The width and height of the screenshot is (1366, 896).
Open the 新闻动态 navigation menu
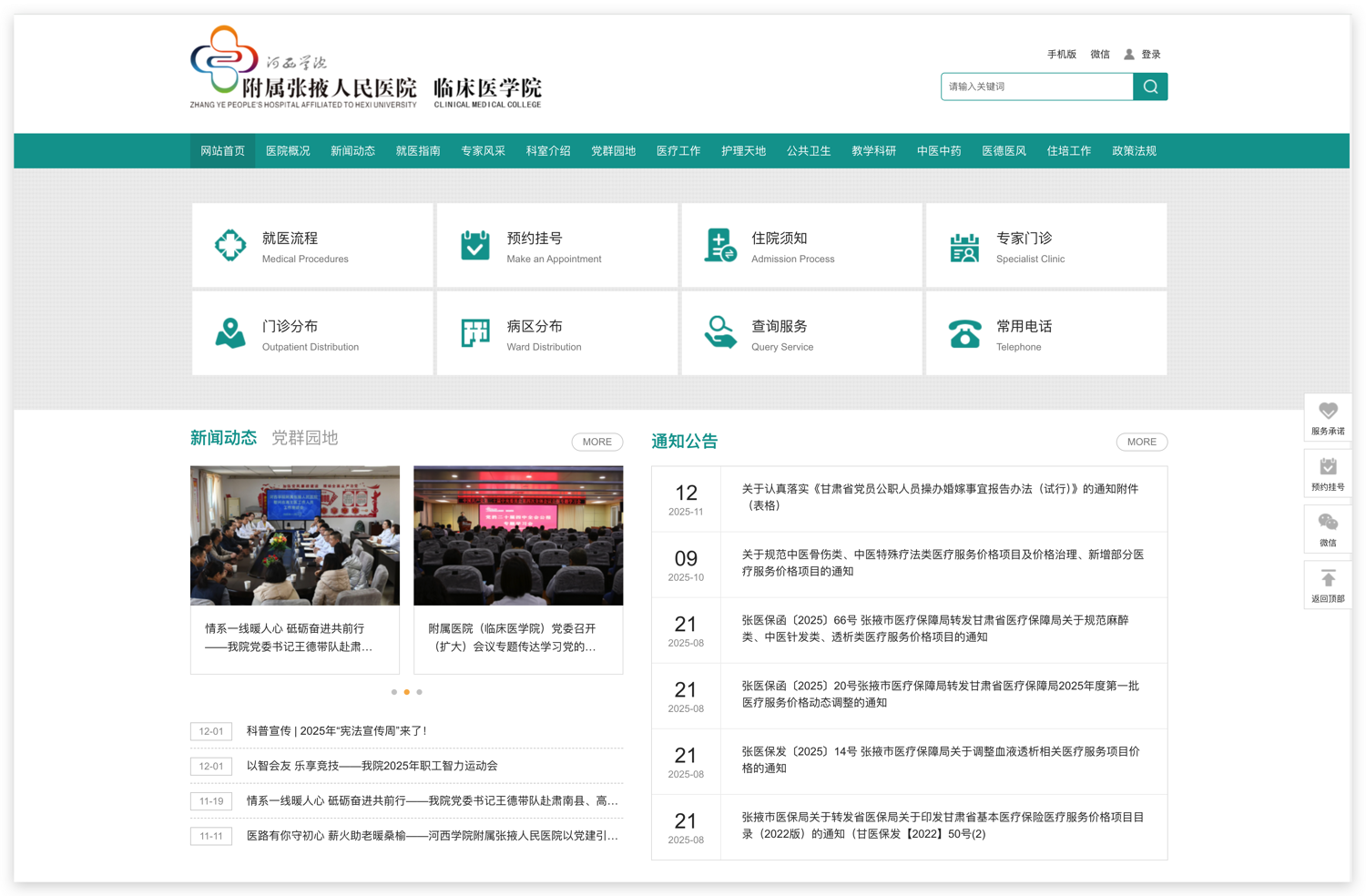(x=352, y=150)
